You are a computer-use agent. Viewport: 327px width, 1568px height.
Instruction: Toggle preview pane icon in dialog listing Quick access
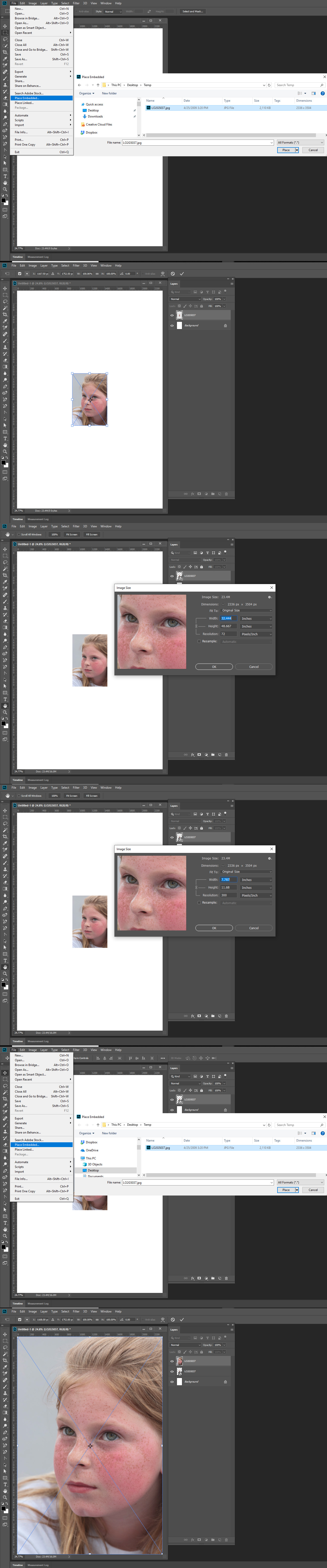pyautogui.click(x=314, y=93)
